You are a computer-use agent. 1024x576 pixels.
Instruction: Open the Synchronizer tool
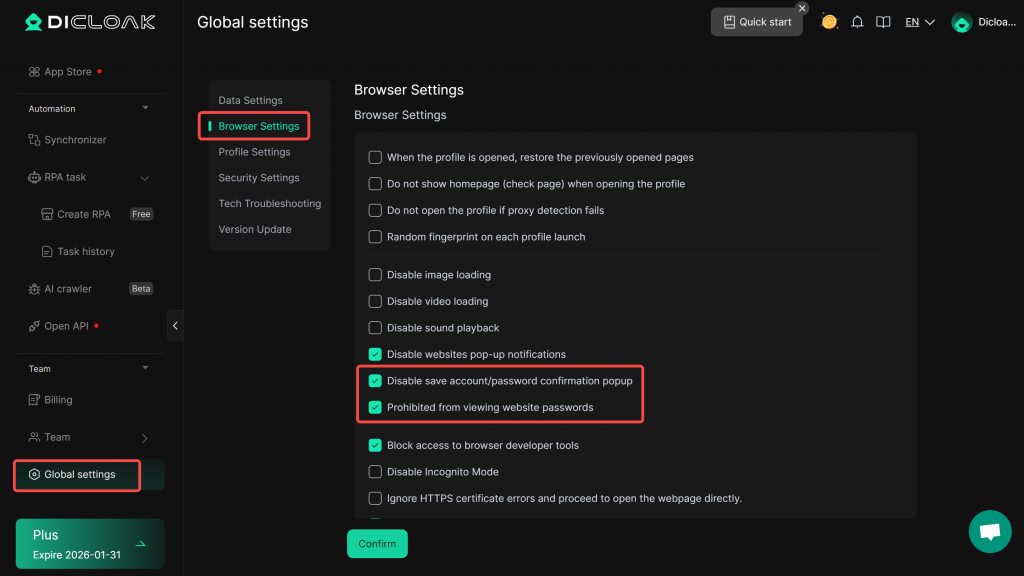point(74,140)
